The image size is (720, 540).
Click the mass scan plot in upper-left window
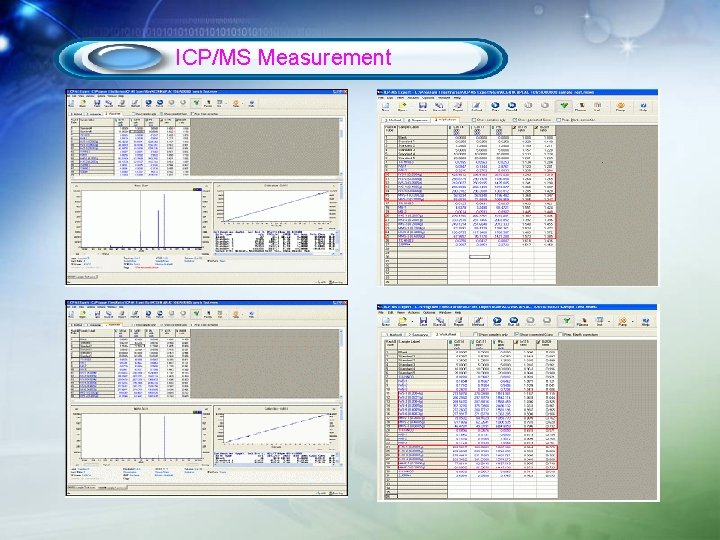pos(141,219)
